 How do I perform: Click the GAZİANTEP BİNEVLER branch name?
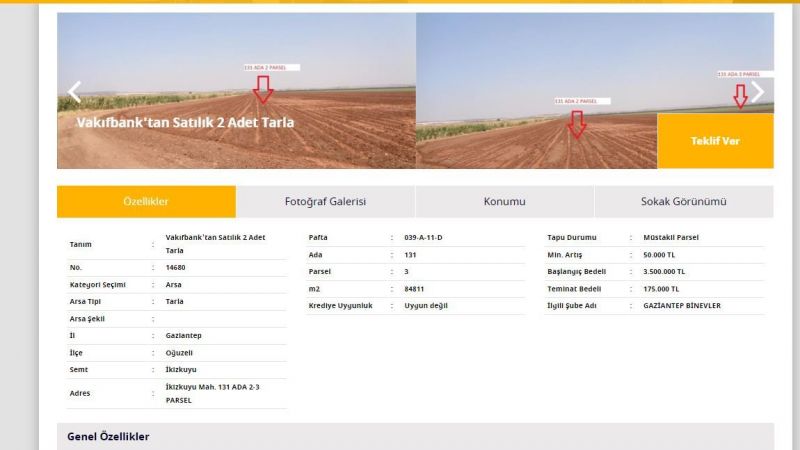(681, 305)
